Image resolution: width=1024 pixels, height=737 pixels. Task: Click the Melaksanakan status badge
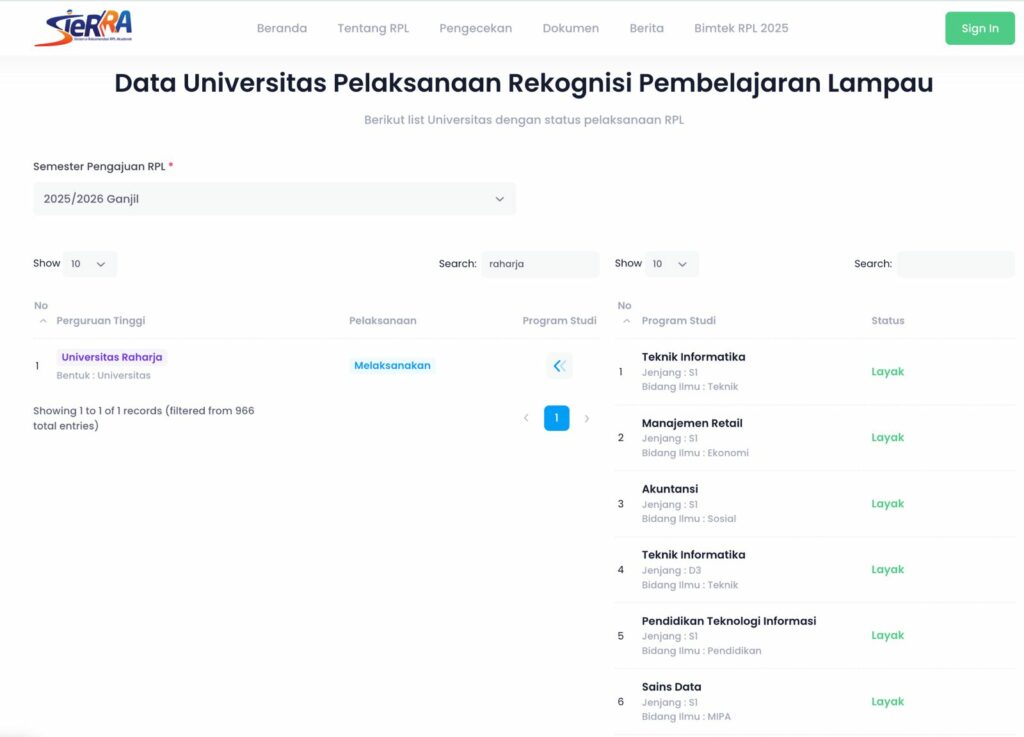click(x=392, y=366)
